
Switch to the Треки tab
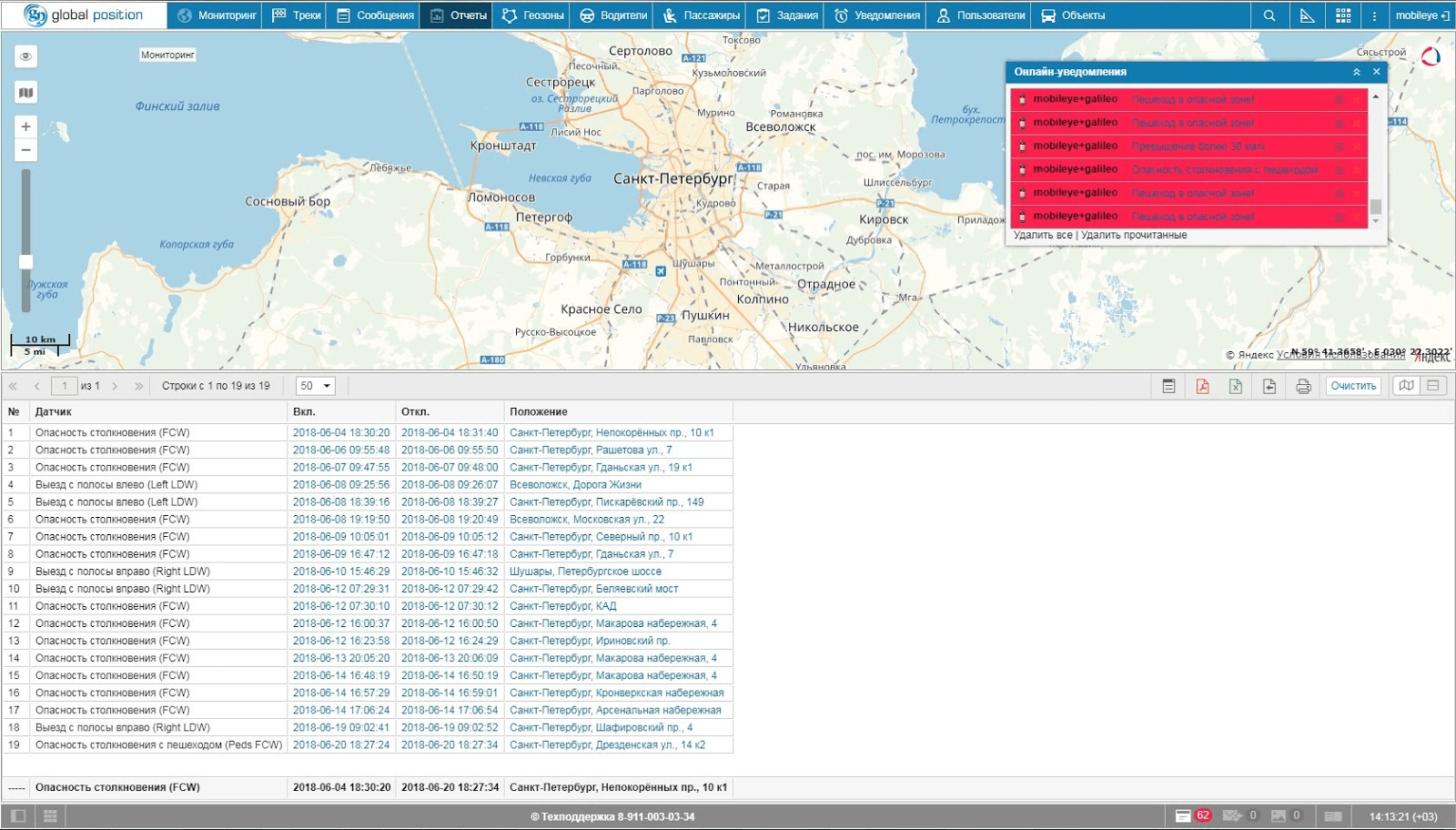[x=297, y=15]
